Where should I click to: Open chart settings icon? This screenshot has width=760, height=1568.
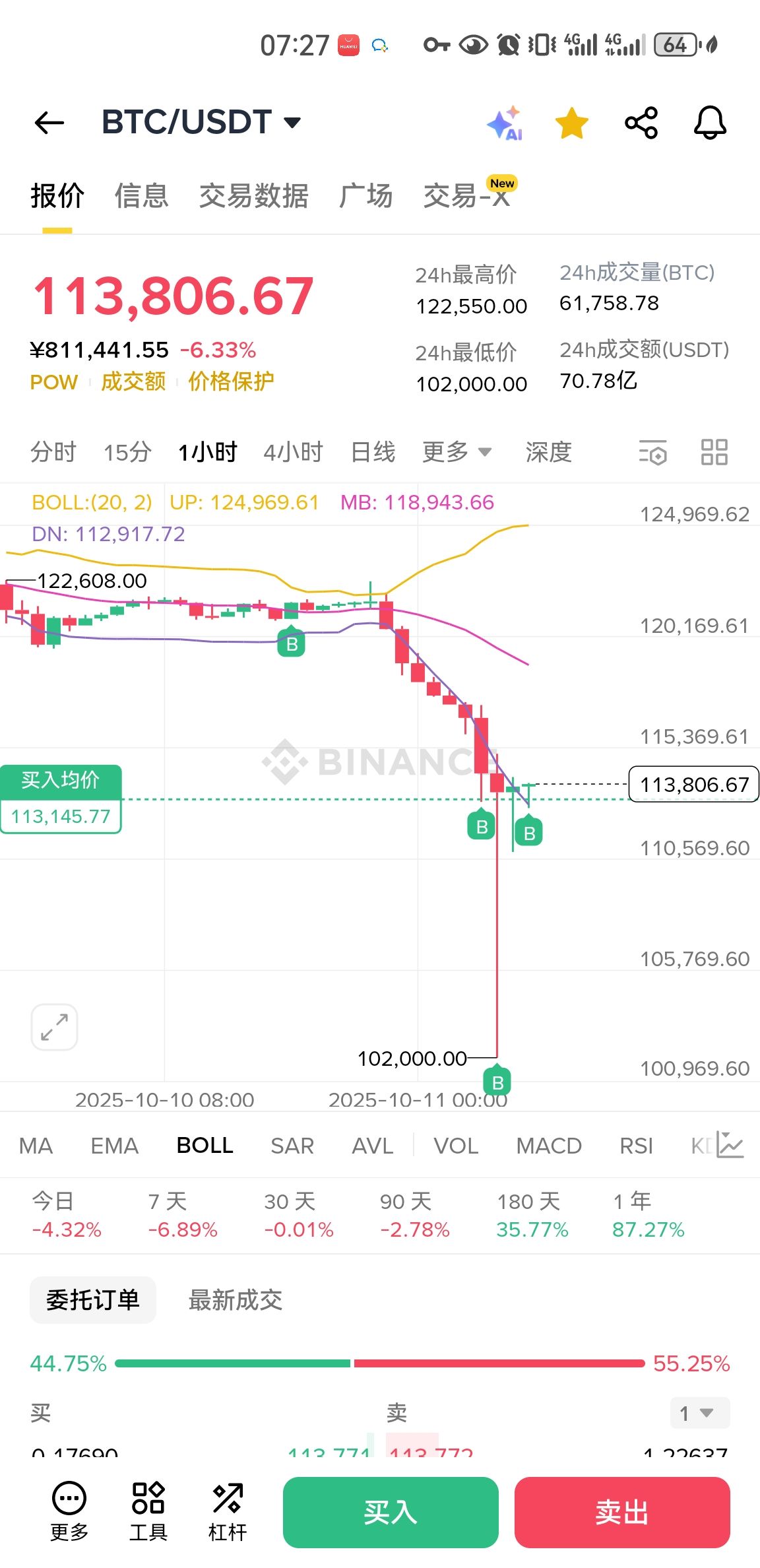coord(653,453)
